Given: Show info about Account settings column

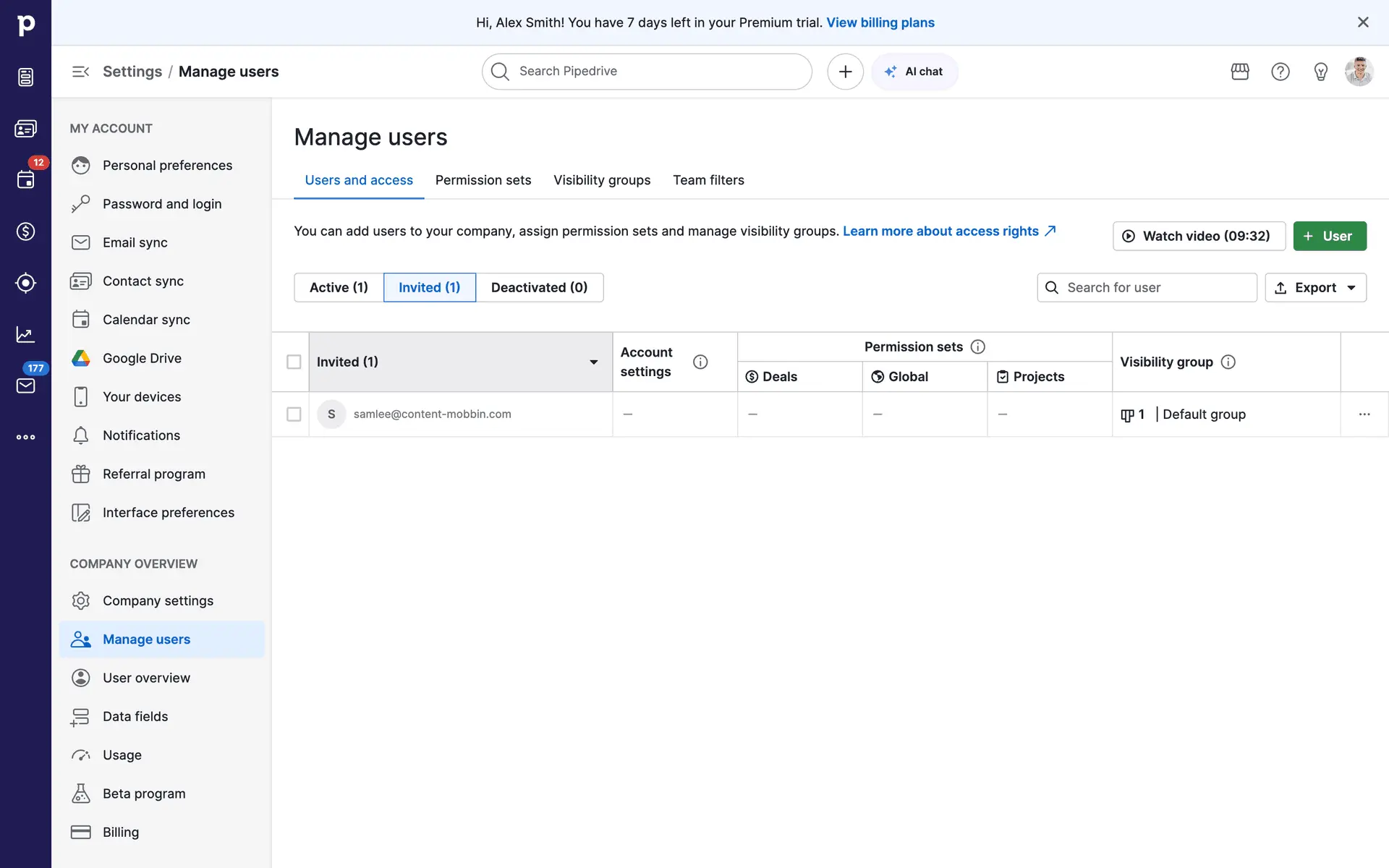Looking at the screenshot, I should 700,362.
